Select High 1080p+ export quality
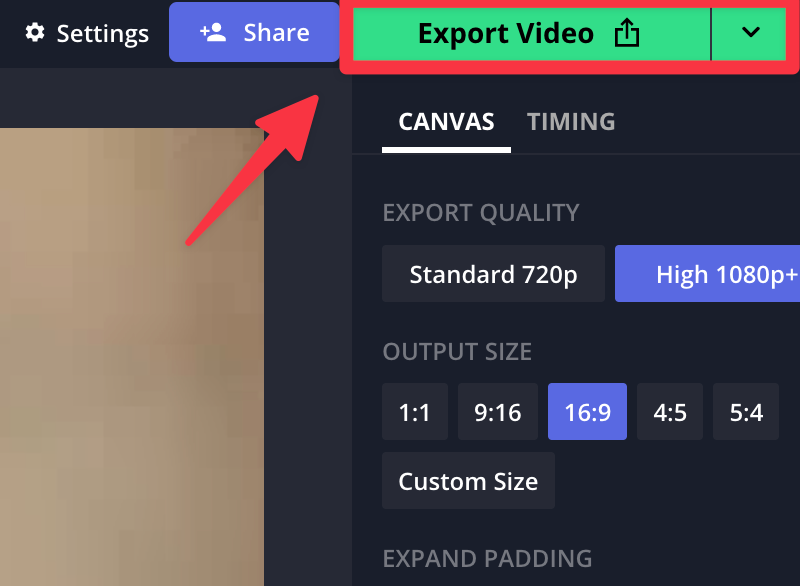The height and width of the screenshot is (586, 800). coord(708,274)
